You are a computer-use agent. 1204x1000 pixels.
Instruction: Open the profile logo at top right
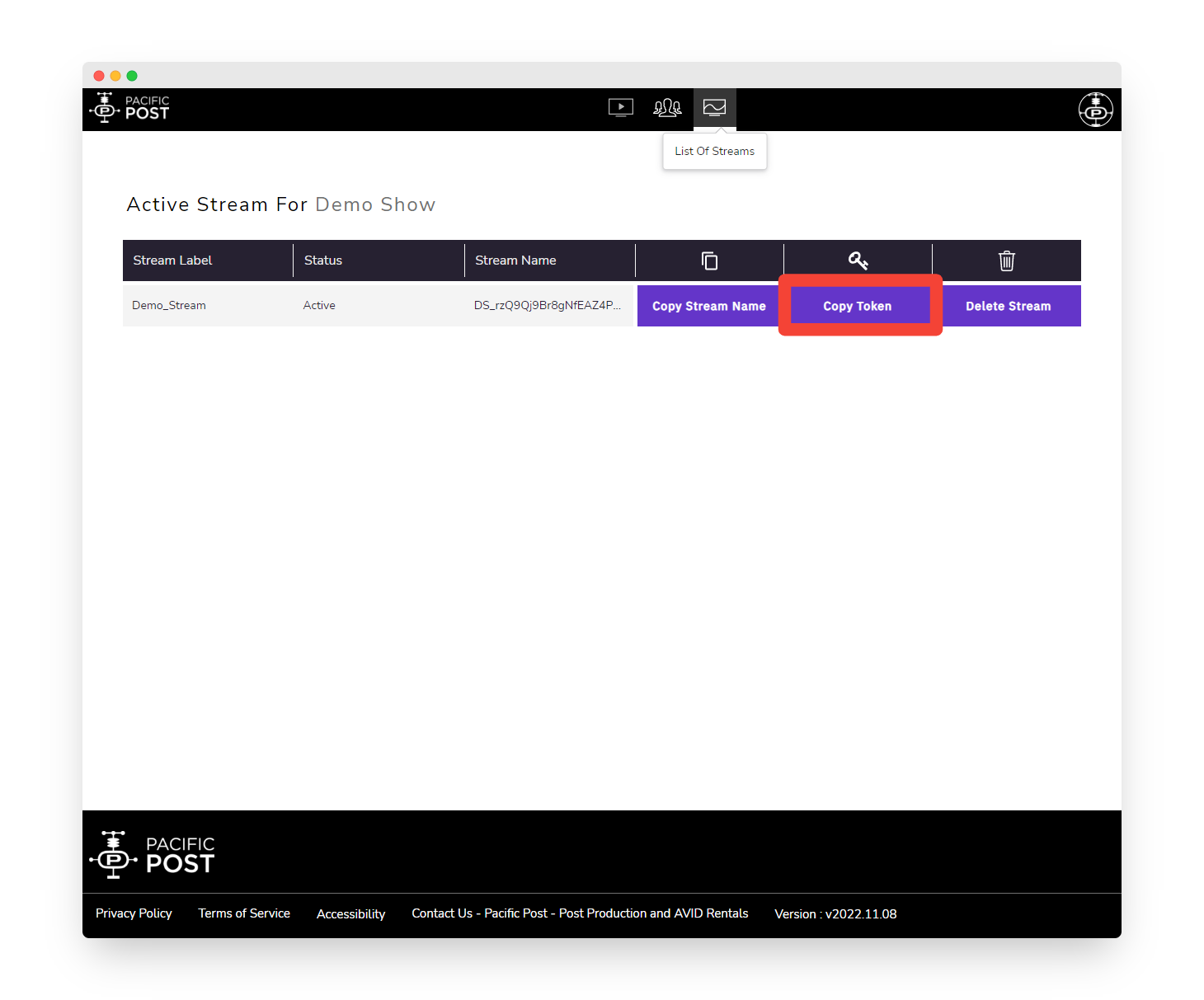pos(1095,110)
